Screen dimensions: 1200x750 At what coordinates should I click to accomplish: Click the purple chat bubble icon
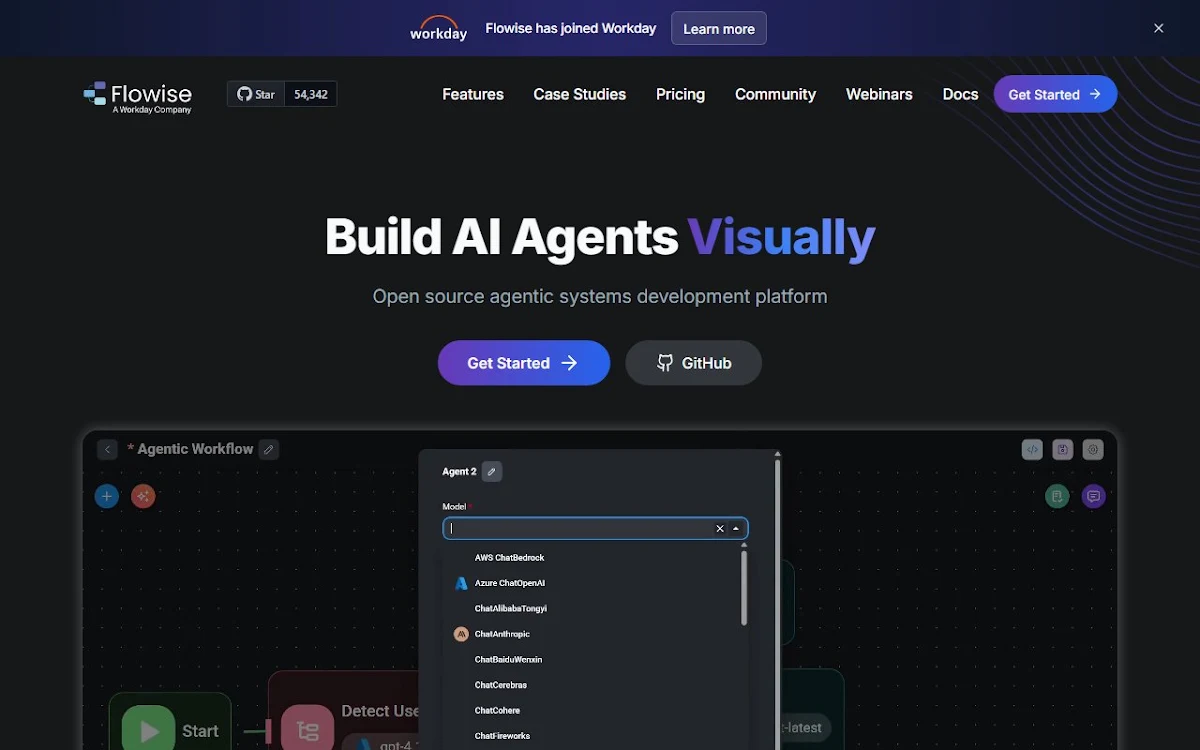point(1094,496)
